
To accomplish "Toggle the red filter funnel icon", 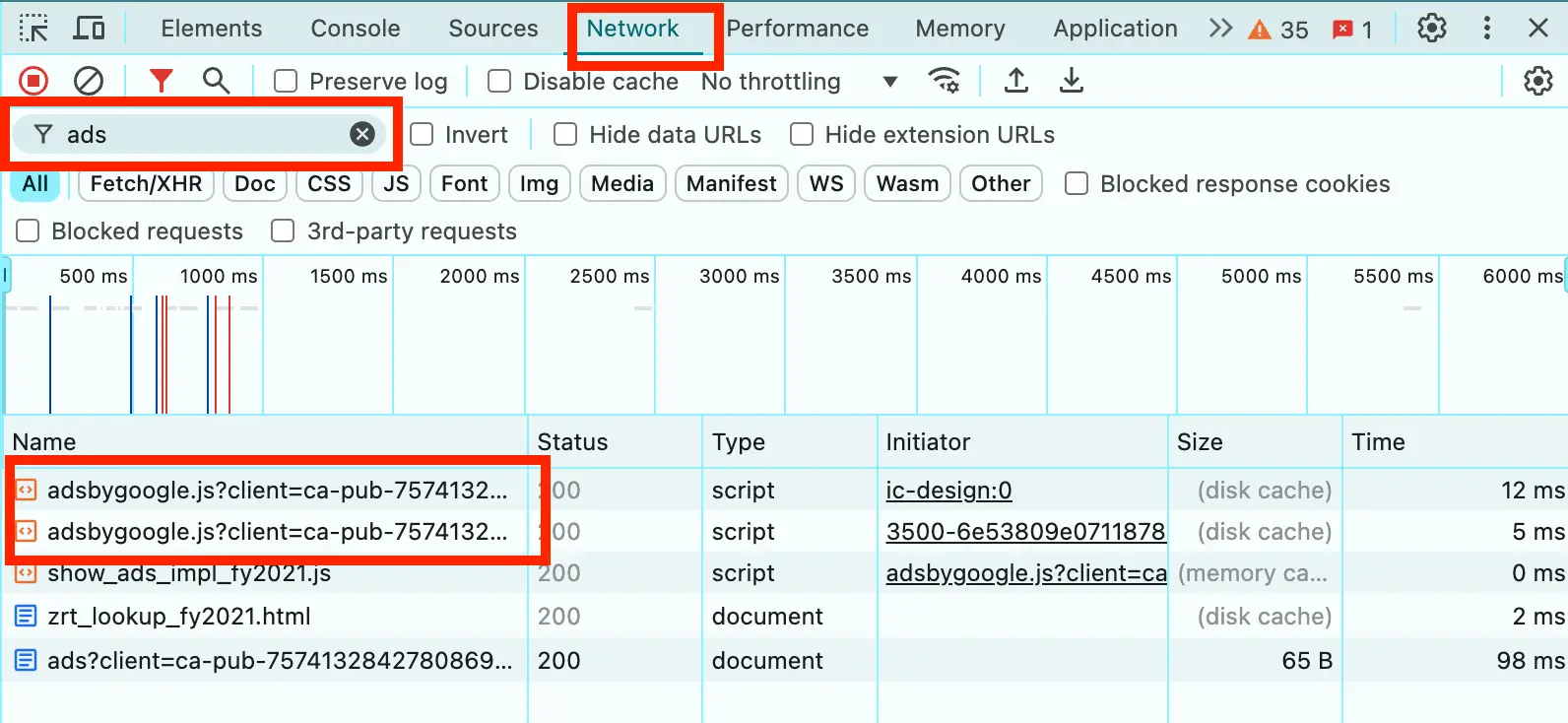I will (161, 81).
